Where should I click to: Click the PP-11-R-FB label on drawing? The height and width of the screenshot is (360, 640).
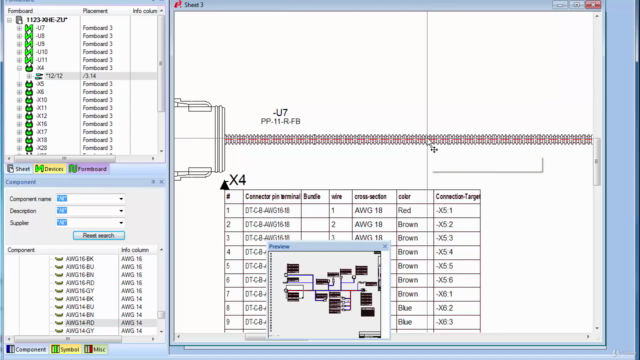[x=280, y=122]
